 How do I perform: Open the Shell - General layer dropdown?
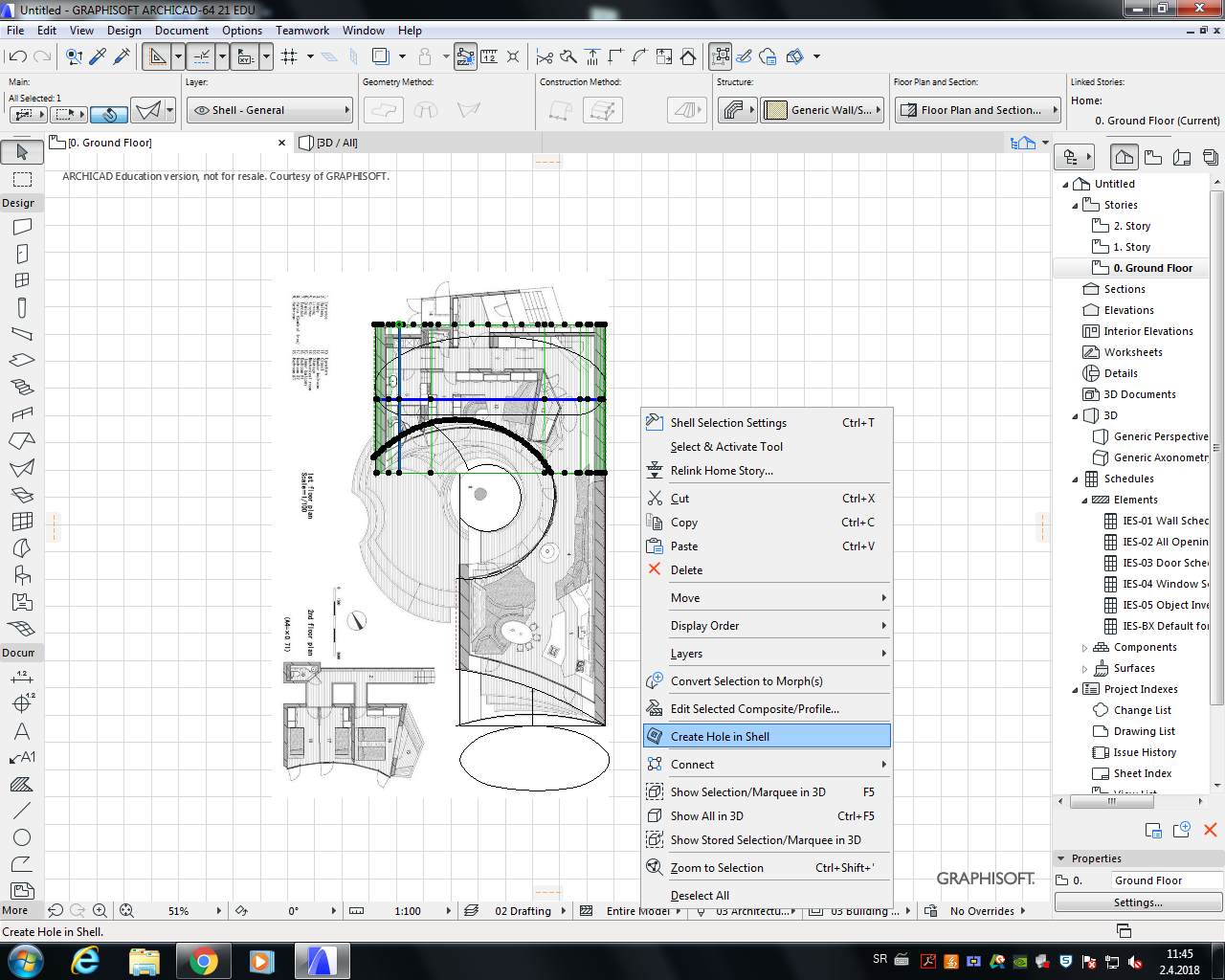click(x=270, y=110)
